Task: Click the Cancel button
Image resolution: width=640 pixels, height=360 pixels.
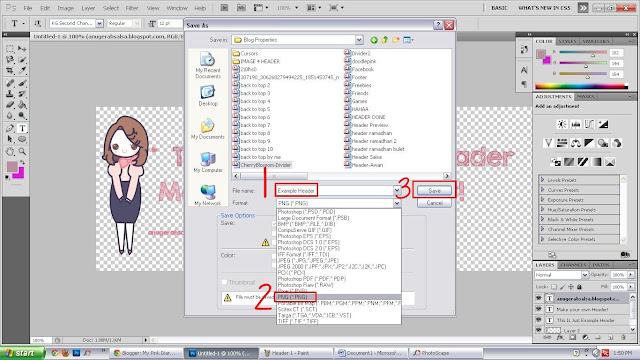Action: (x=434, y=203)
